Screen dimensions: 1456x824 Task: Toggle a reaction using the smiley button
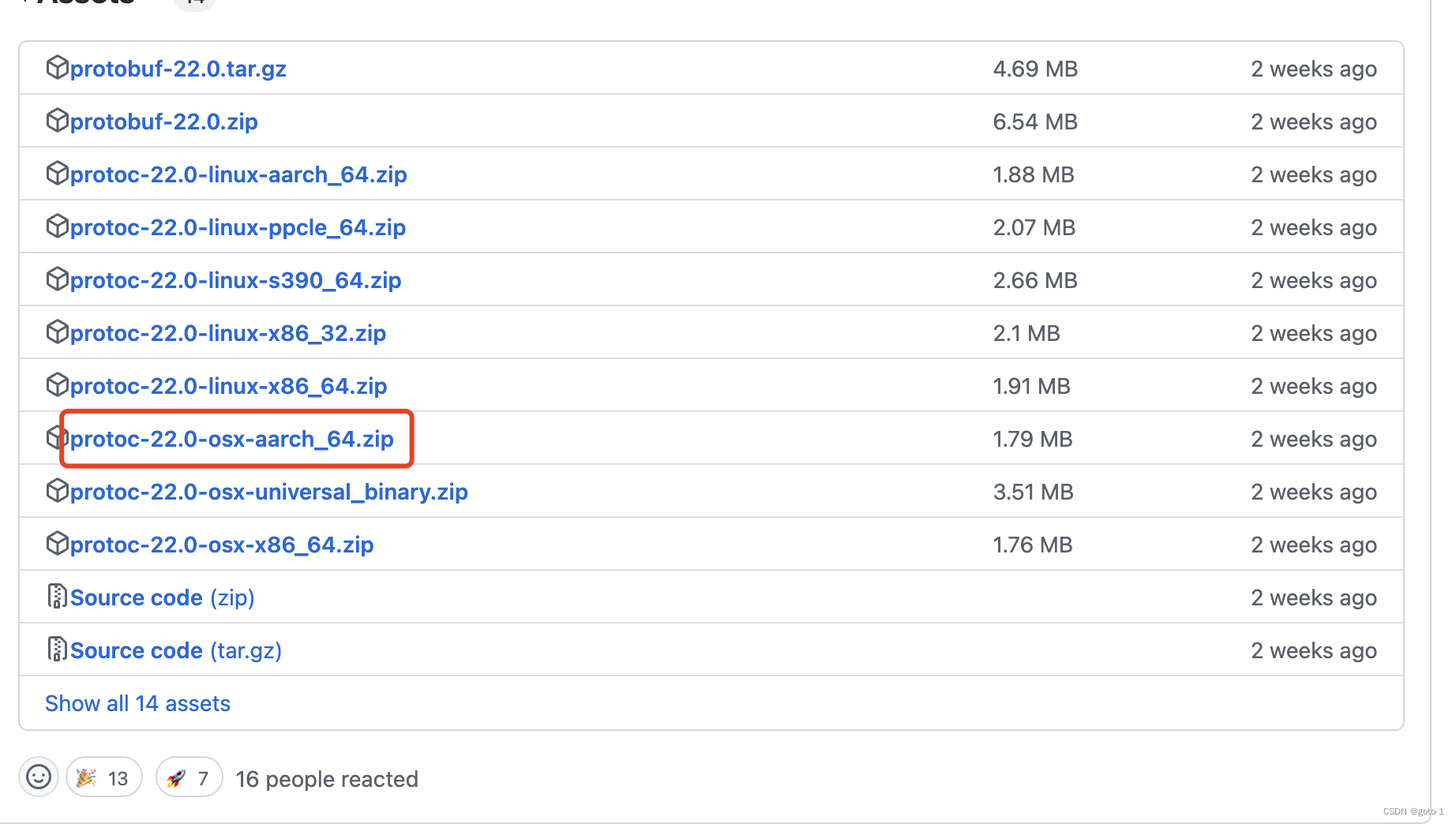point(39,778)
